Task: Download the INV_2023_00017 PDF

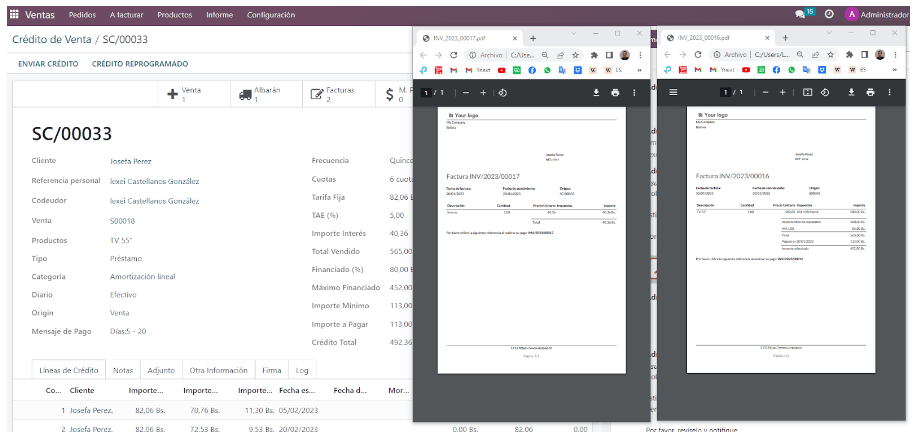Action: (x=596, y=92)
